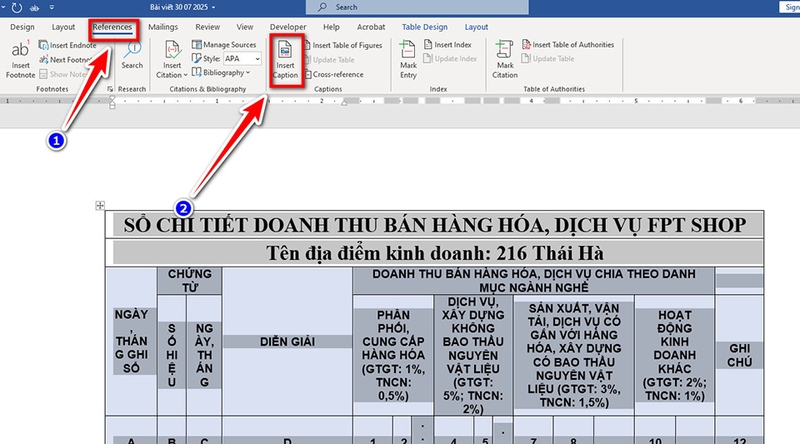
Task: Click the 'Tên địa điểm kinh doanh' row
Action: [x=435, y=253]
